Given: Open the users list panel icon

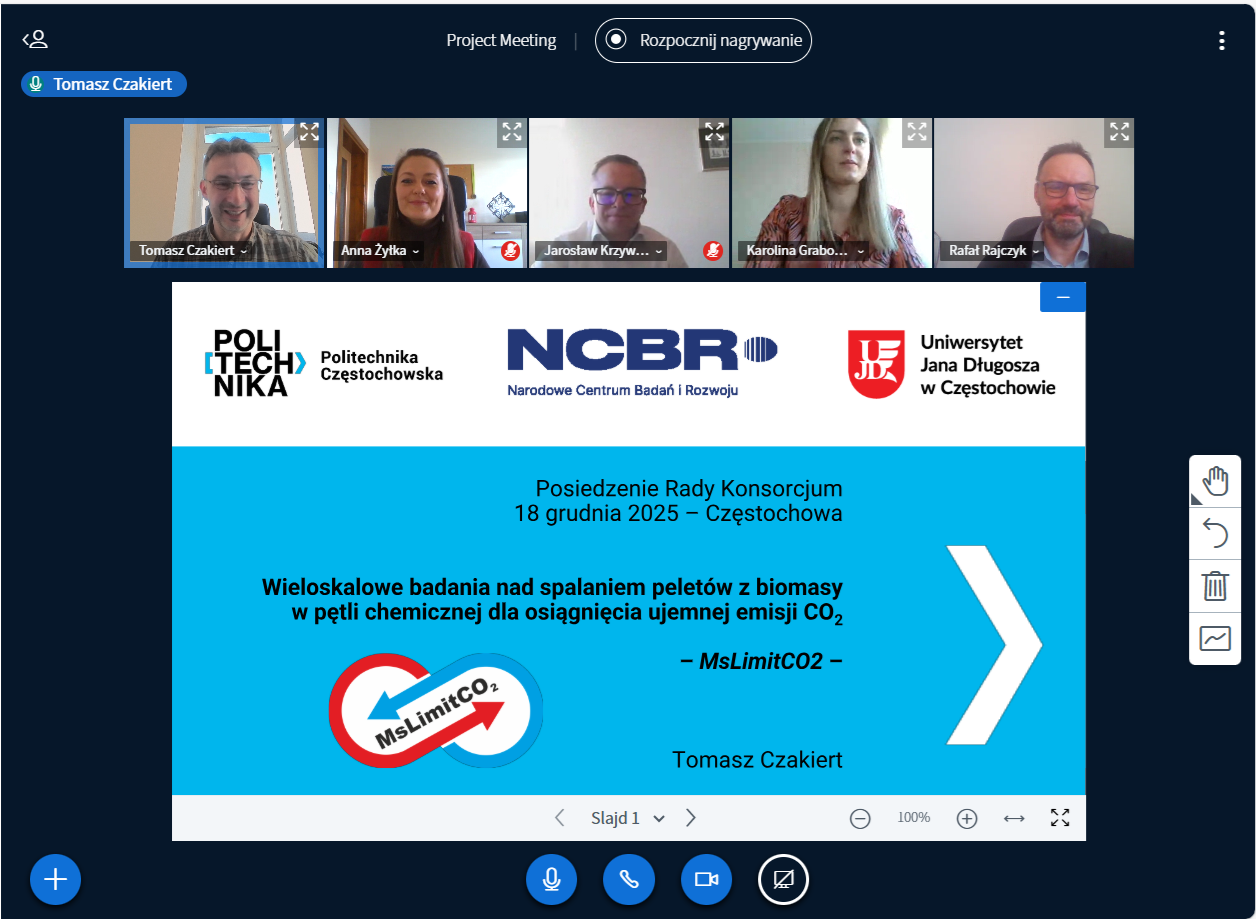Looking at the screenshot, I should (x=35, y=40).
